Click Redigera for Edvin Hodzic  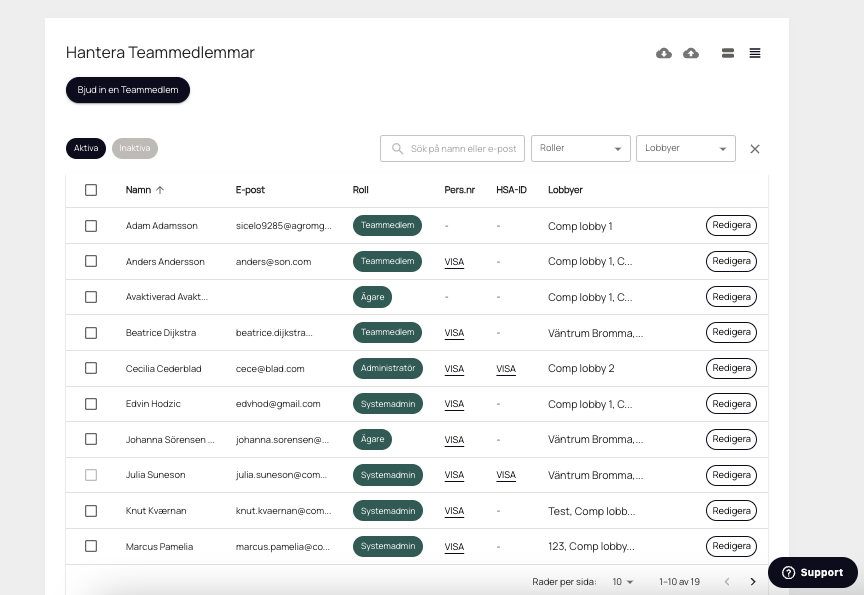731,404
